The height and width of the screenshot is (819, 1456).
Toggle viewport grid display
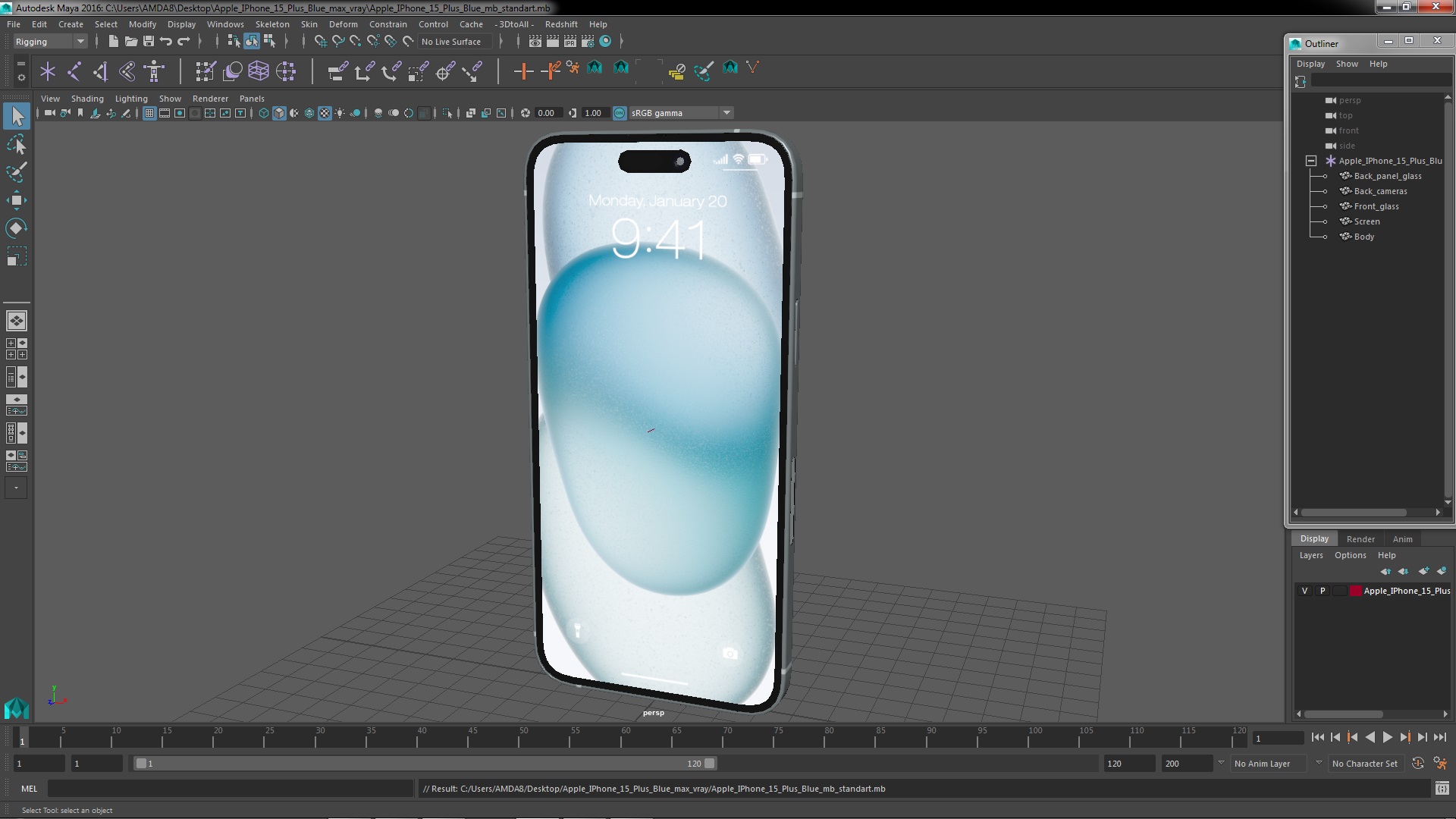[x=149, y=113]
